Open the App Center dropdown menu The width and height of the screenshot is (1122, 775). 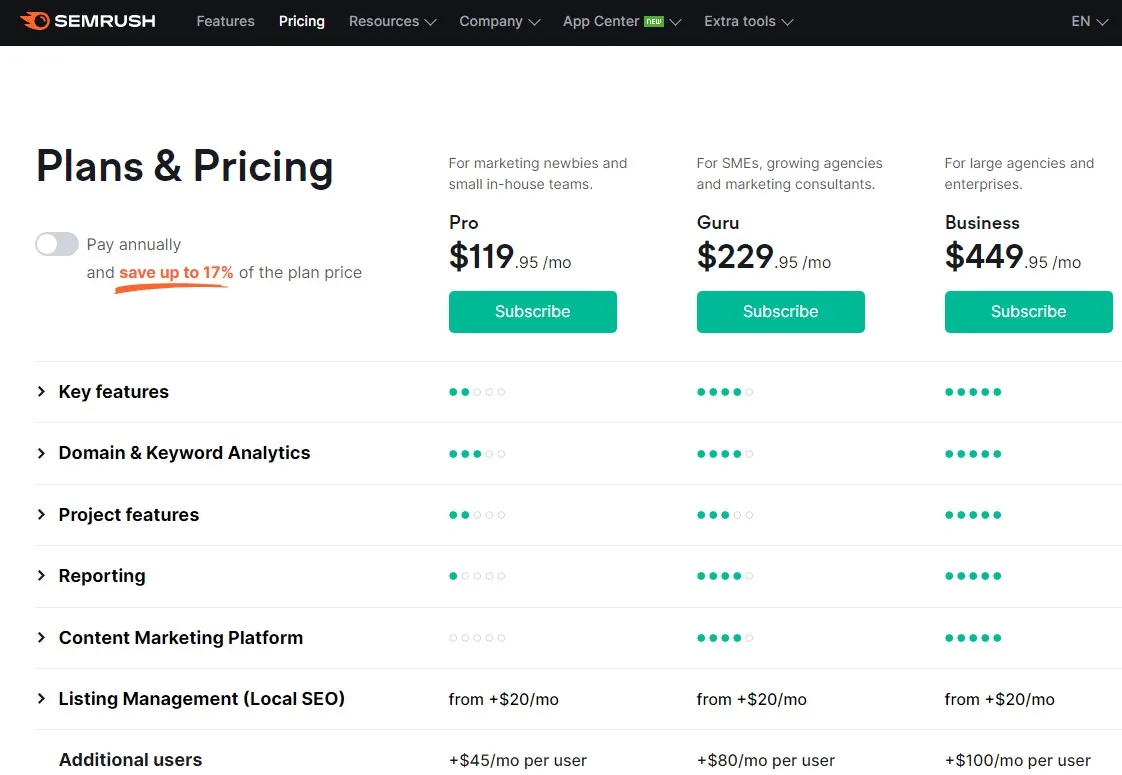[x=622, y=21]
